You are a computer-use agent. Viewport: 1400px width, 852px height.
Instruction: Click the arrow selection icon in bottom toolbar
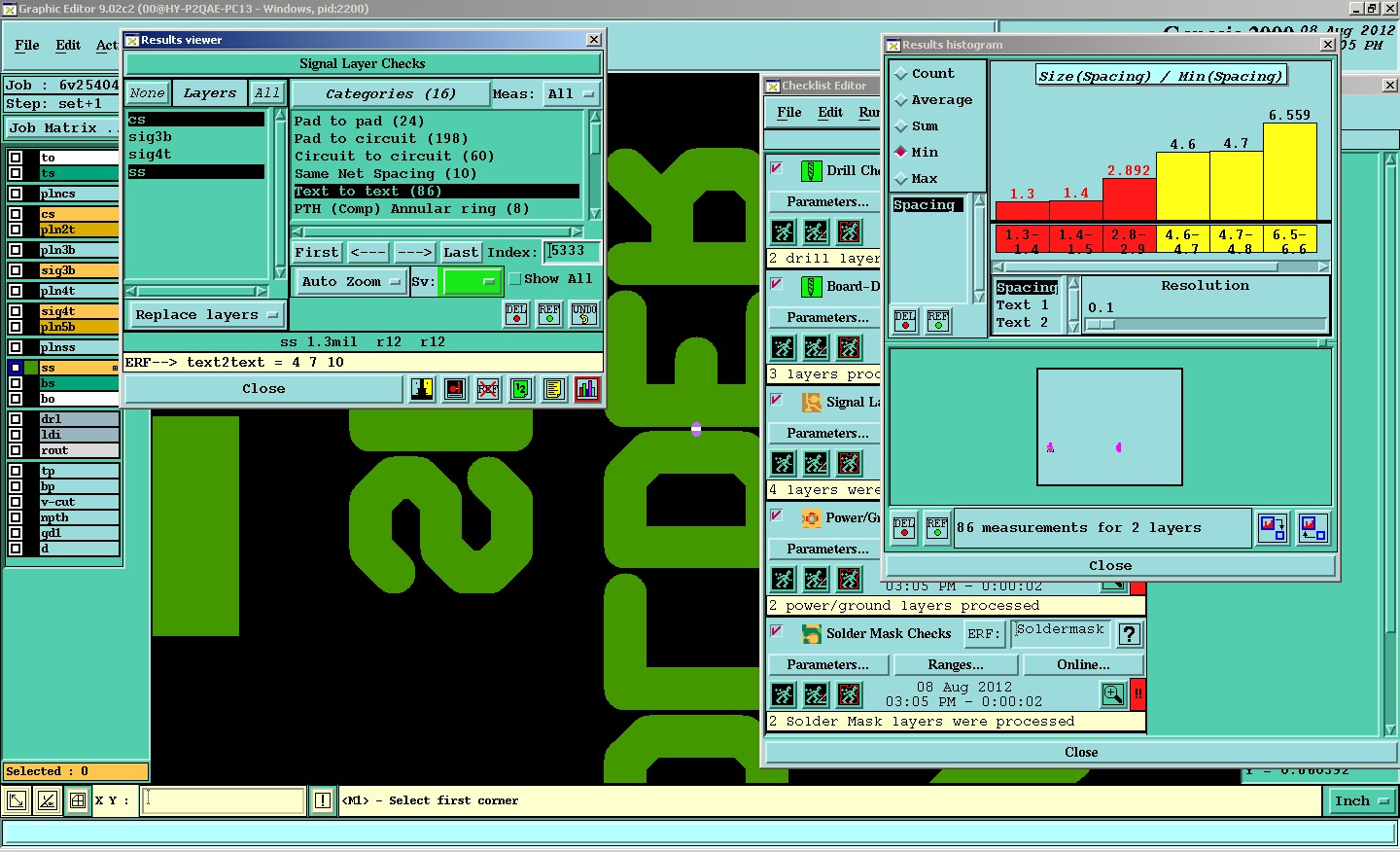(17, 800)
